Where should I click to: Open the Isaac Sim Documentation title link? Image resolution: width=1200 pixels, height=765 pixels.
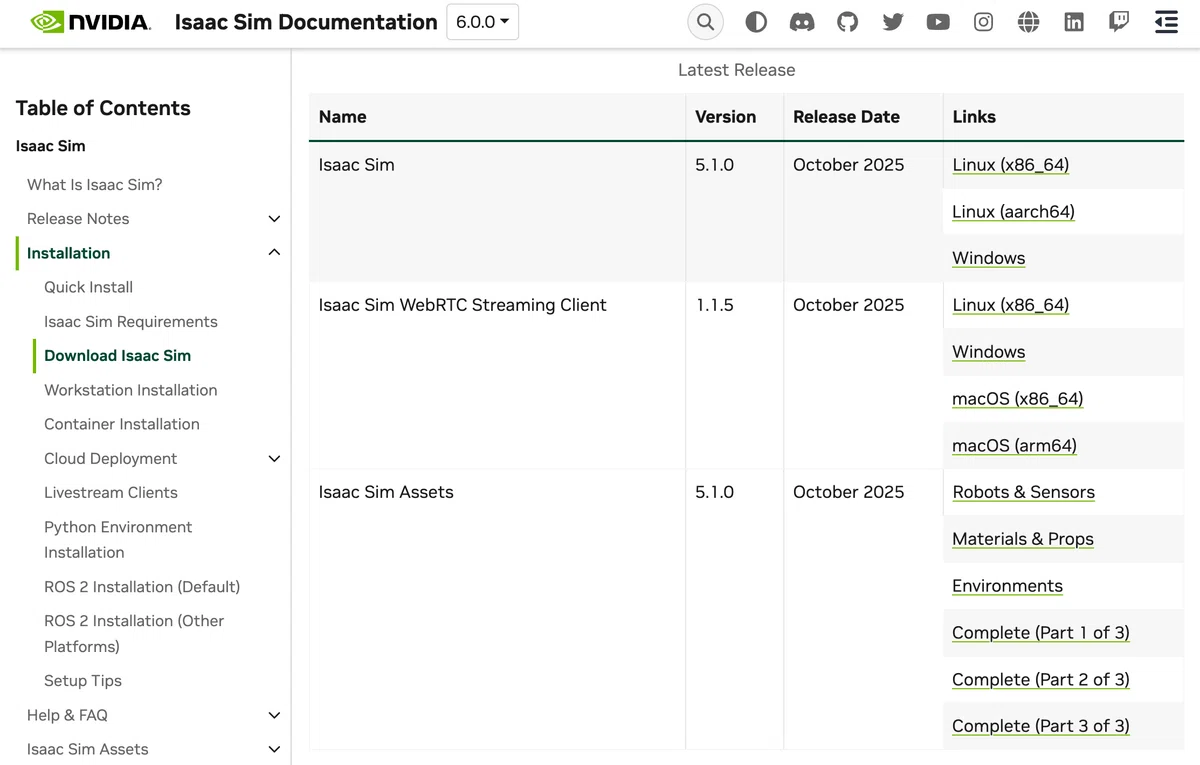(x=306, y=22)
